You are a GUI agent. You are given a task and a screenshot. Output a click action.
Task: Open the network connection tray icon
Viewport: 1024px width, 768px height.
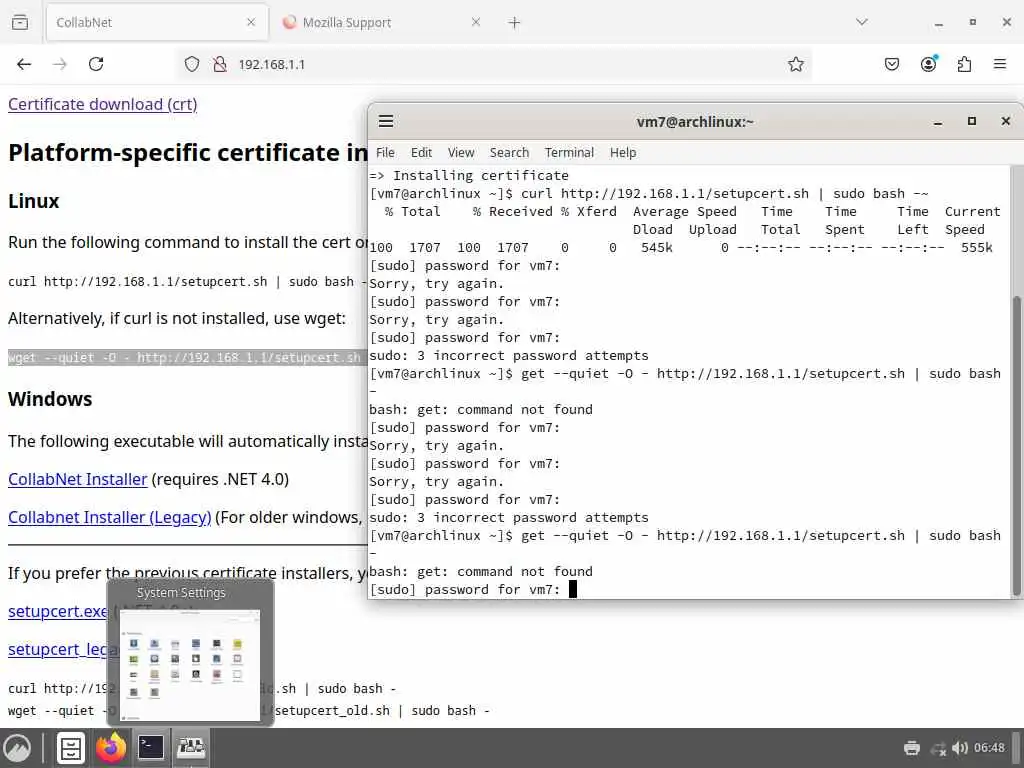(938, 748)
